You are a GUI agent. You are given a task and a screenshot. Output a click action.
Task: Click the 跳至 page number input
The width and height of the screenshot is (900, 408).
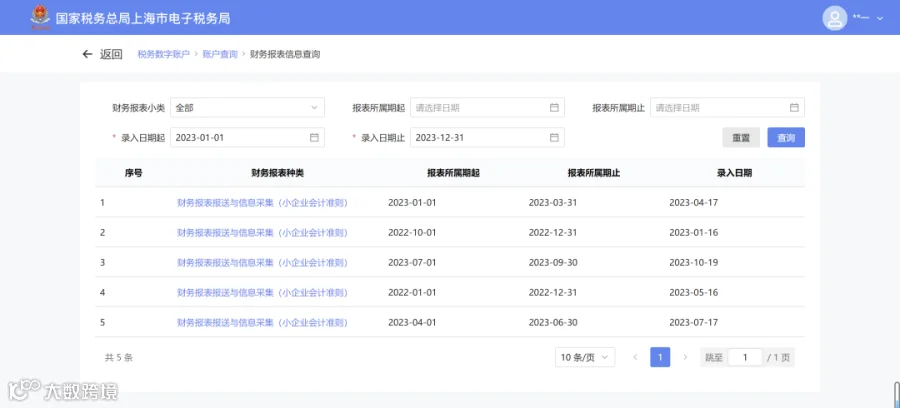coord(745,357)
